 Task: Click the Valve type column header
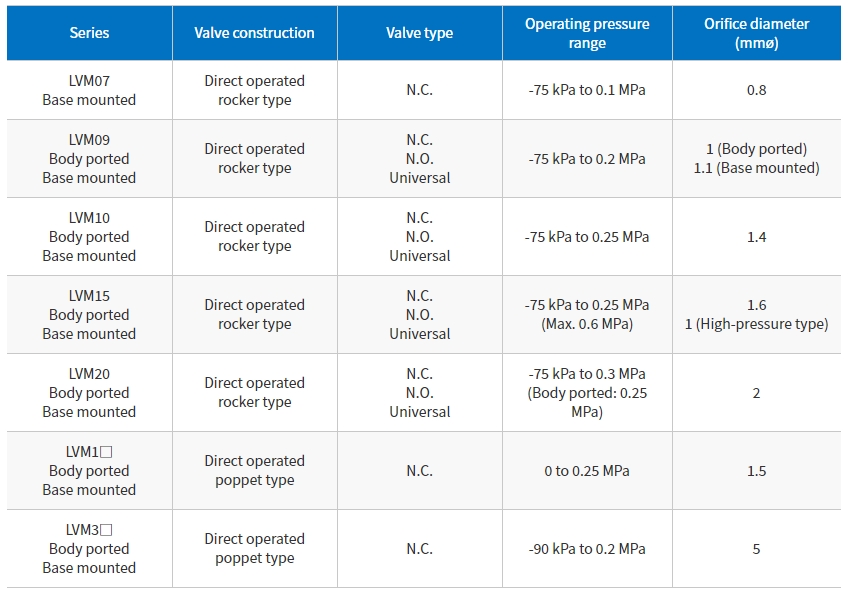coord(420,33)
